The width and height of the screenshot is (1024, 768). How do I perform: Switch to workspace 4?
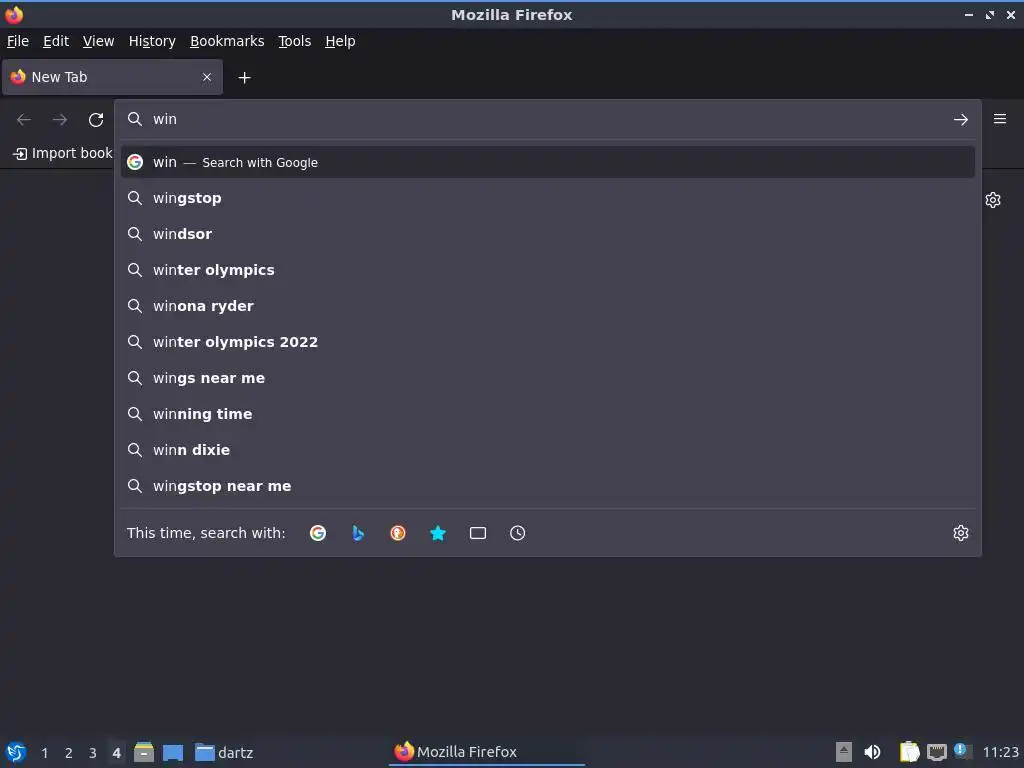tap(116, 753)
